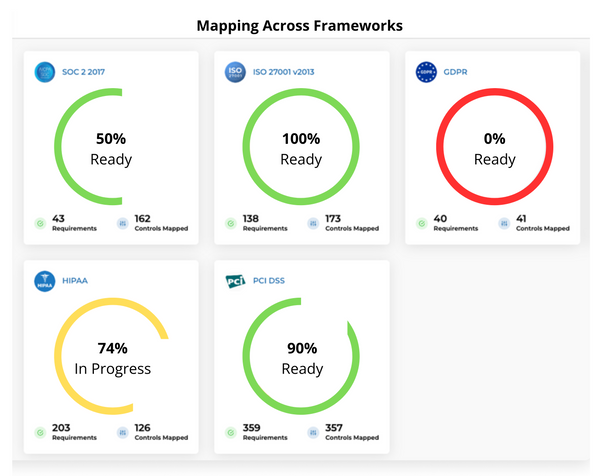Viewport: 600px width, 476px height.
Task: Click the ISO 27001 badge icon
Action: (236, 72)
